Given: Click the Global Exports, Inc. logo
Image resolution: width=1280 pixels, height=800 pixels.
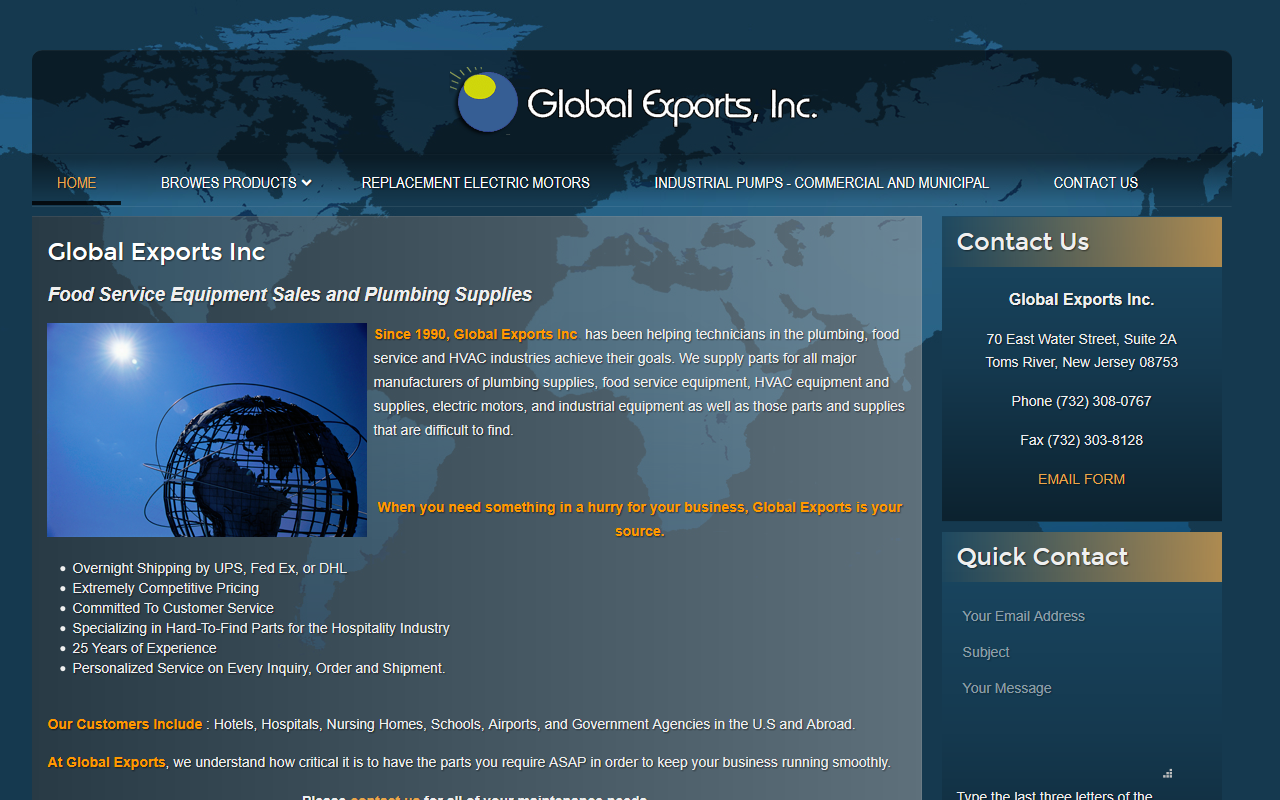Looking at the screenshot, I should coord(633,102).
